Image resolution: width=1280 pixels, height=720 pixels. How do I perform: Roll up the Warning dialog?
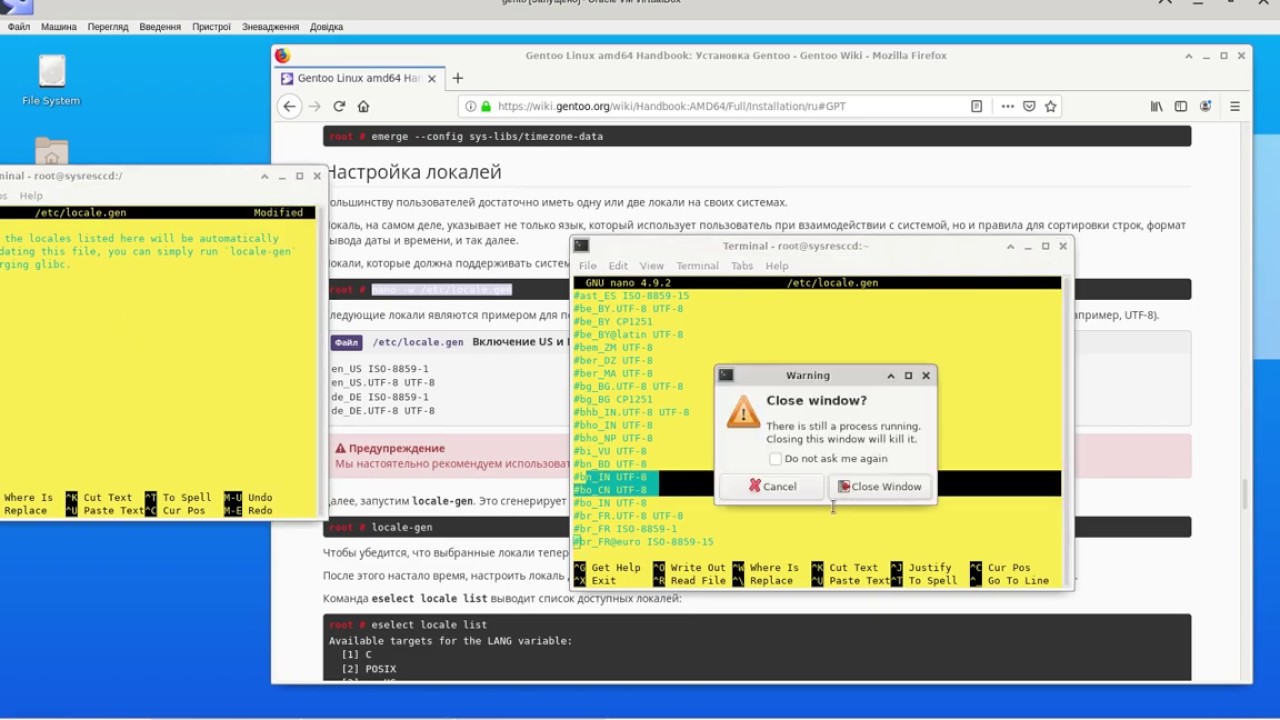click(x=890, y=376)
